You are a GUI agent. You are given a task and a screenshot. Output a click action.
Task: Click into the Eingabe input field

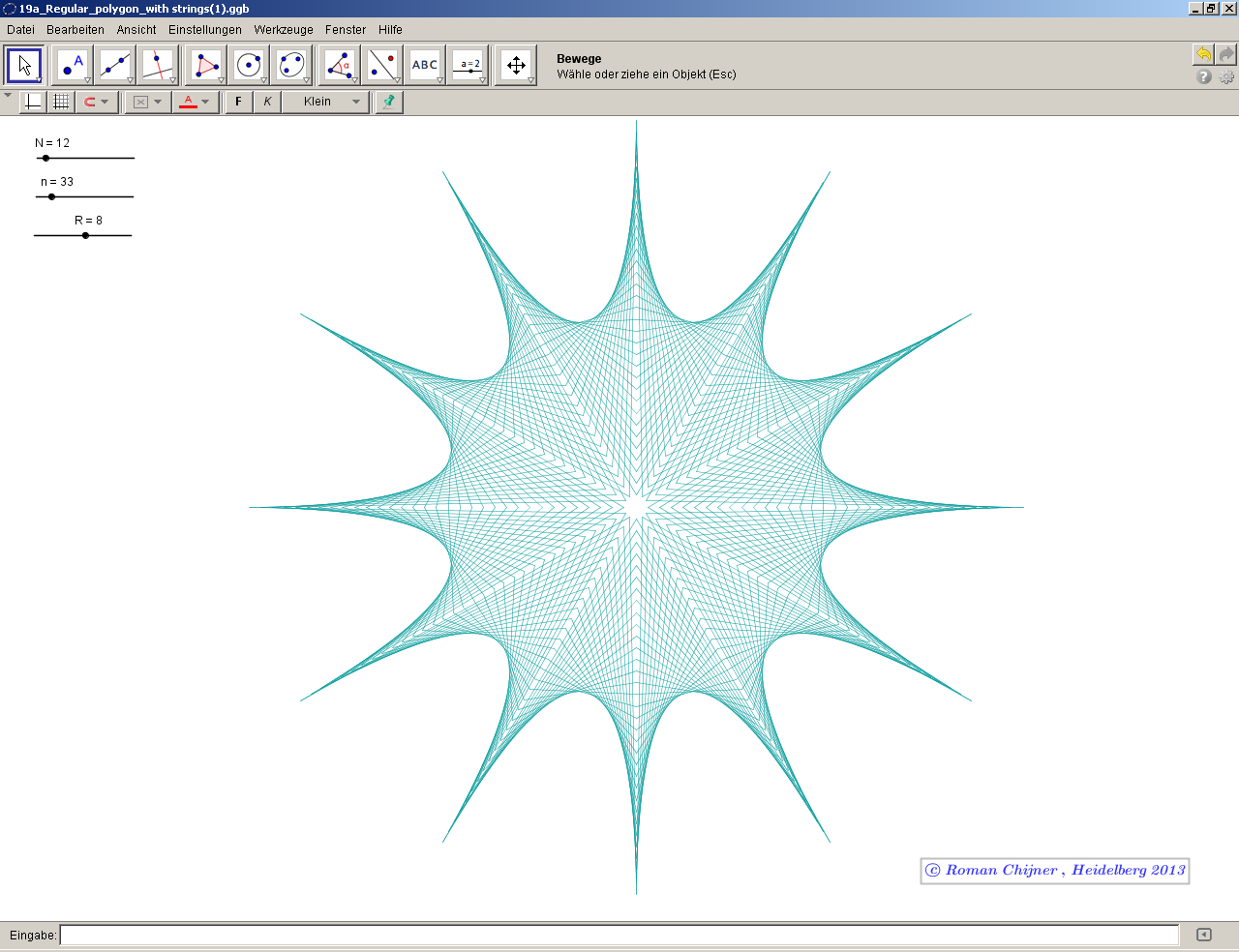point(619,935)
